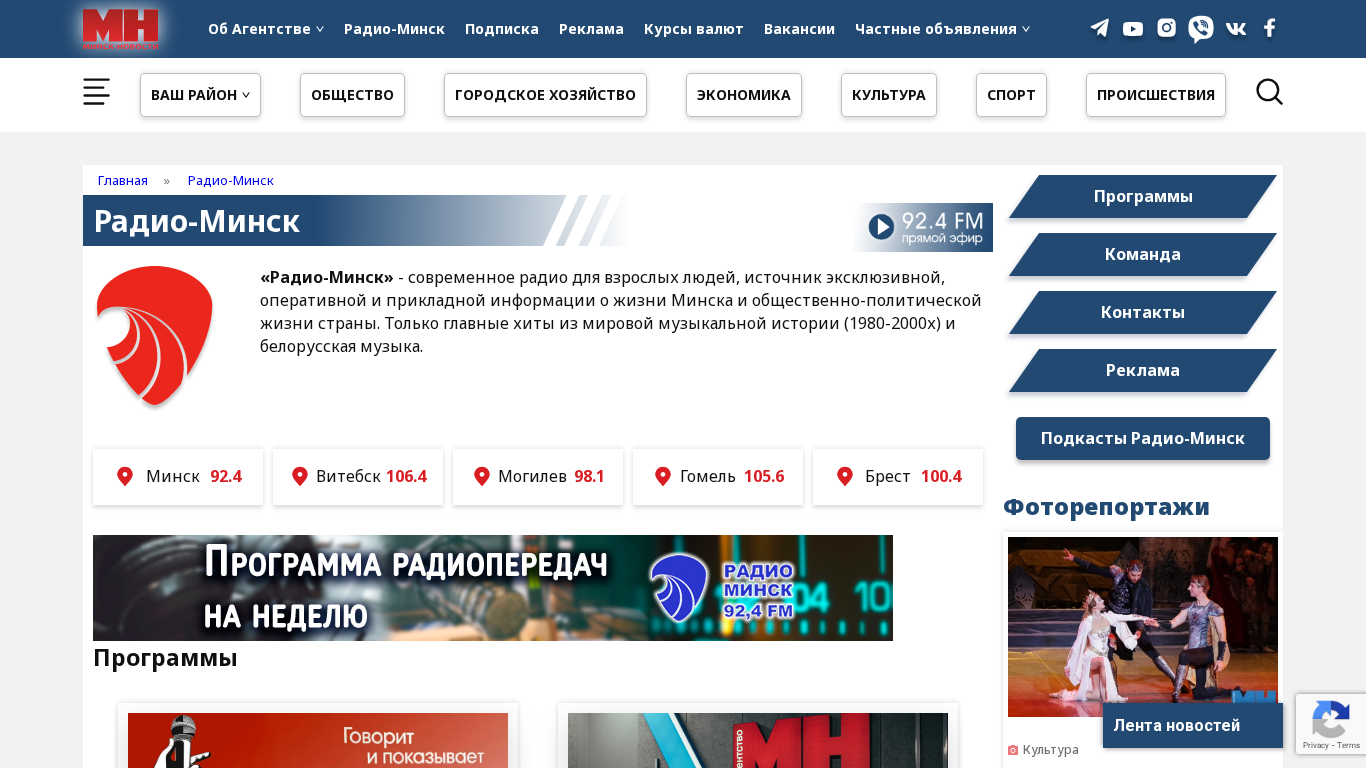Open the ballet photo report thumbnail
The image size is (1366, 768).
click(1143, 627)
